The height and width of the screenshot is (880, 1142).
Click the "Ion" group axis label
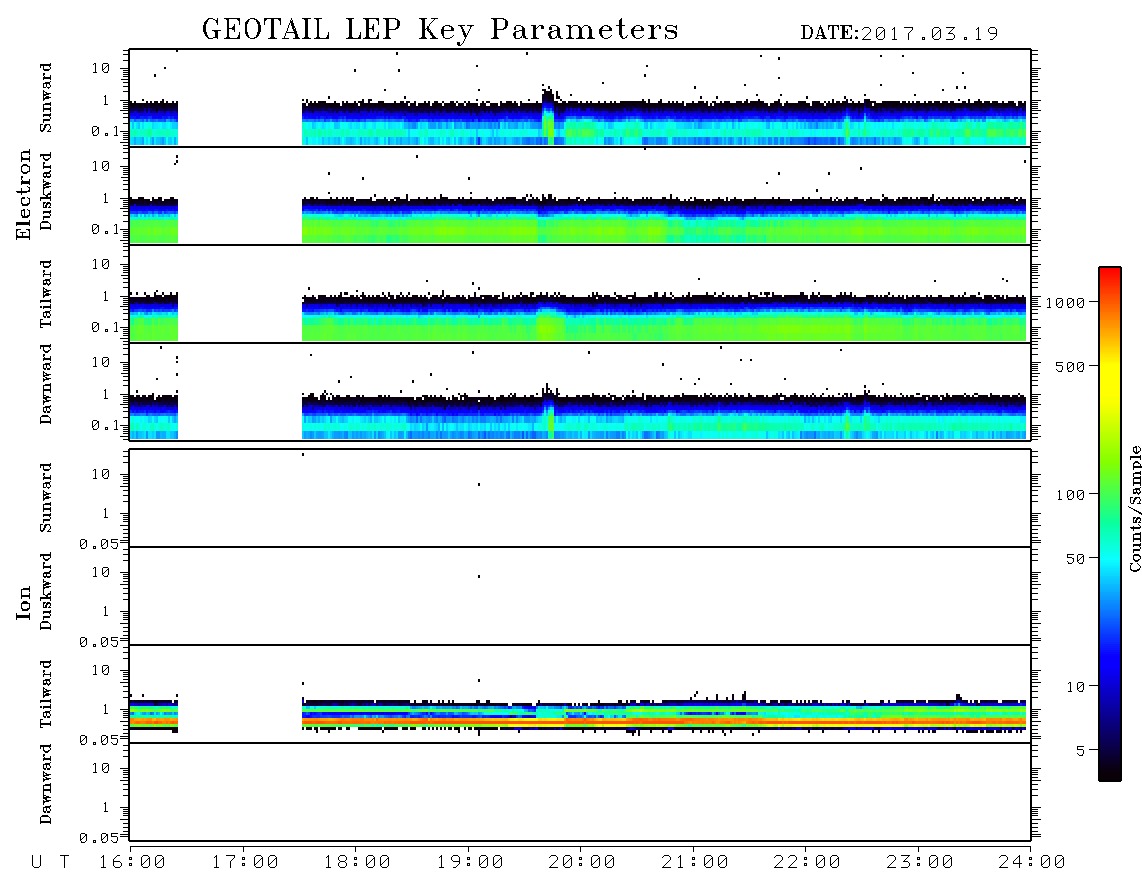24,602
